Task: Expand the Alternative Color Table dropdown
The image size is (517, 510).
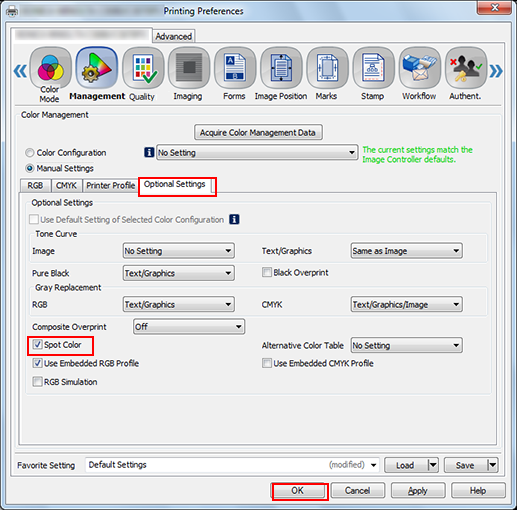Action: pyautogui.click(x=406, y=345)
